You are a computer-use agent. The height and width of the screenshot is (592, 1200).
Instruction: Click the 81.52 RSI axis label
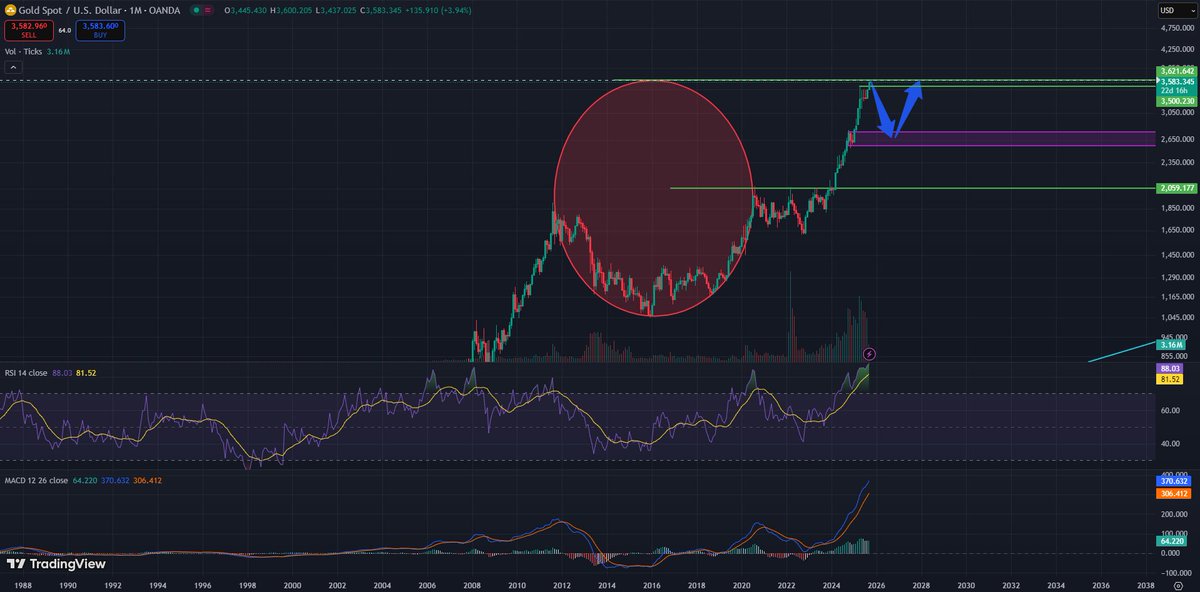click(1169, 380)
